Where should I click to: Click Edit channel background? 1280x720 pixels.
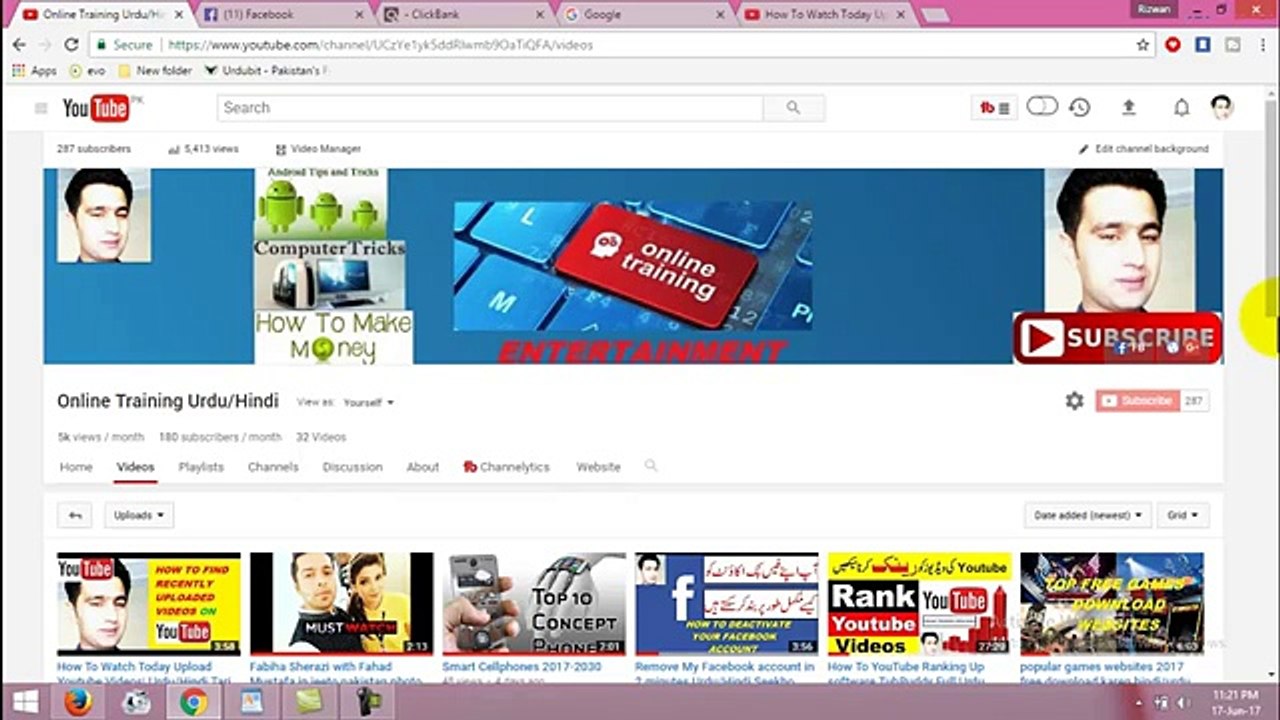point(1144,149)
